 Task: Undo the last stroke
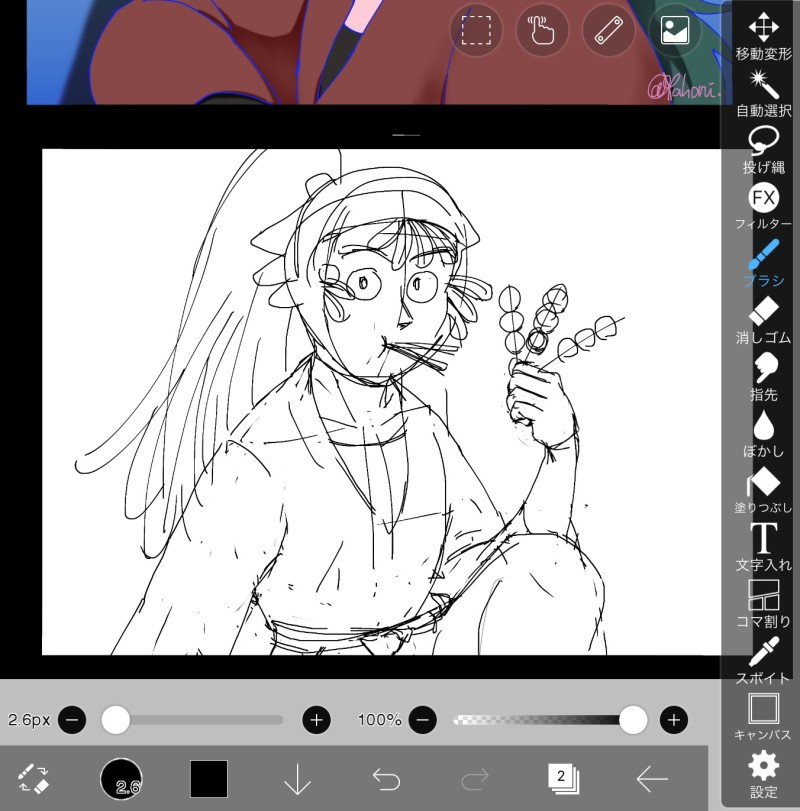(x=386, y=778)
